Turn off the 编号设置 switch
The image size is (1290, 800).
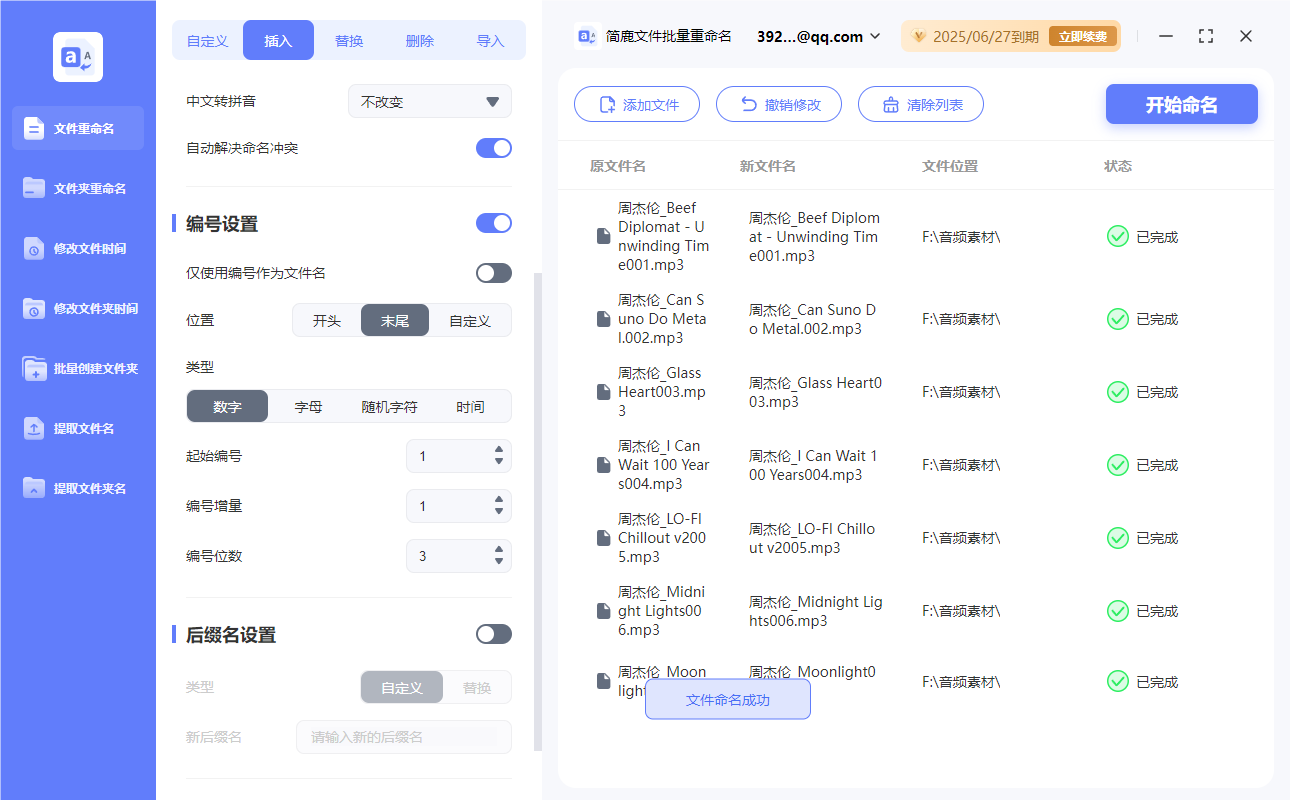tap(493, 223)
